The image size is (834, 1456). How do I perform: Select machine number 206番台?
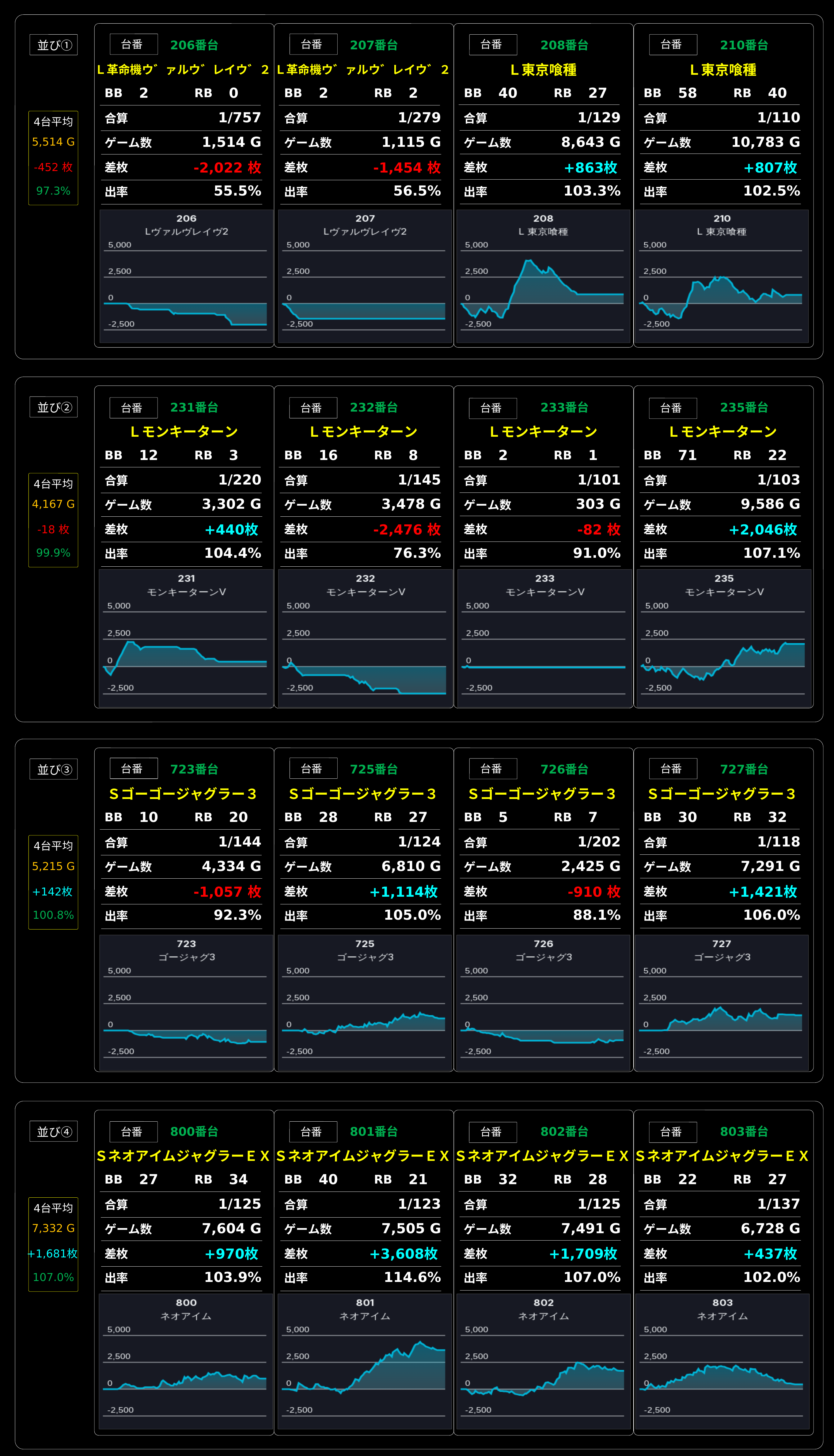coord(194,45)
